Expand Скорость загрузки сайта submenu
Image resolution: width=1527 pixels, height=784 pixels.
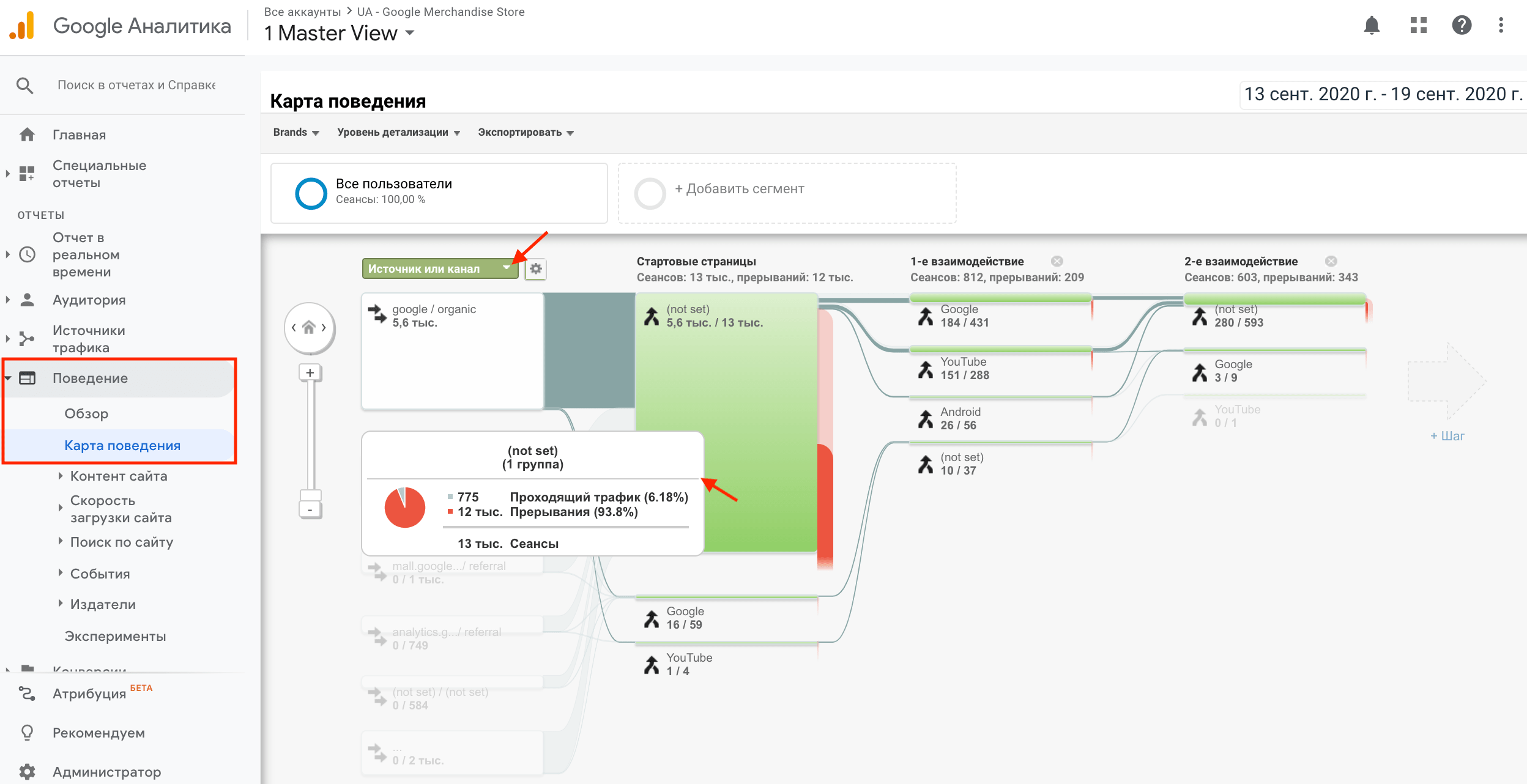[60, 508]
